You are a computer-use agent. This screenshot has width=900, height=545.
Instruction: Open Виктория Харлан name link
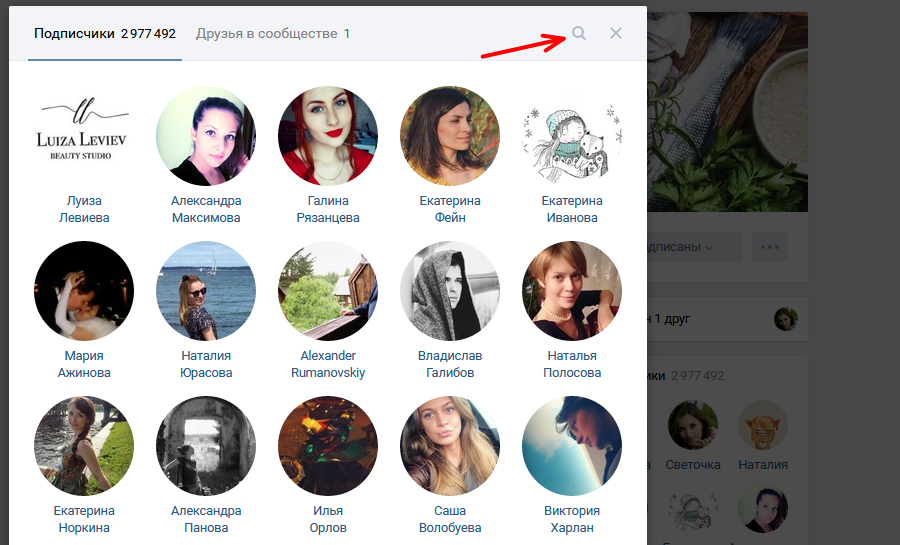point(572,519)
